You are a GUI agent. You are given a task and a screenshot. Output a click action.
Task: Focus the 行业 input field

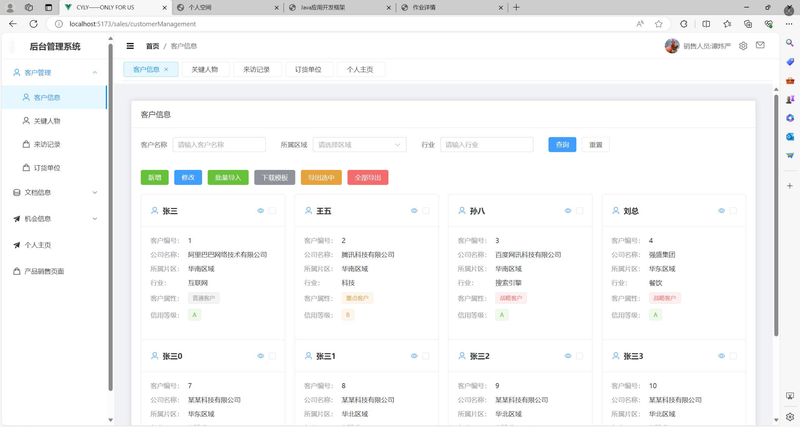(x=487, y=145)
